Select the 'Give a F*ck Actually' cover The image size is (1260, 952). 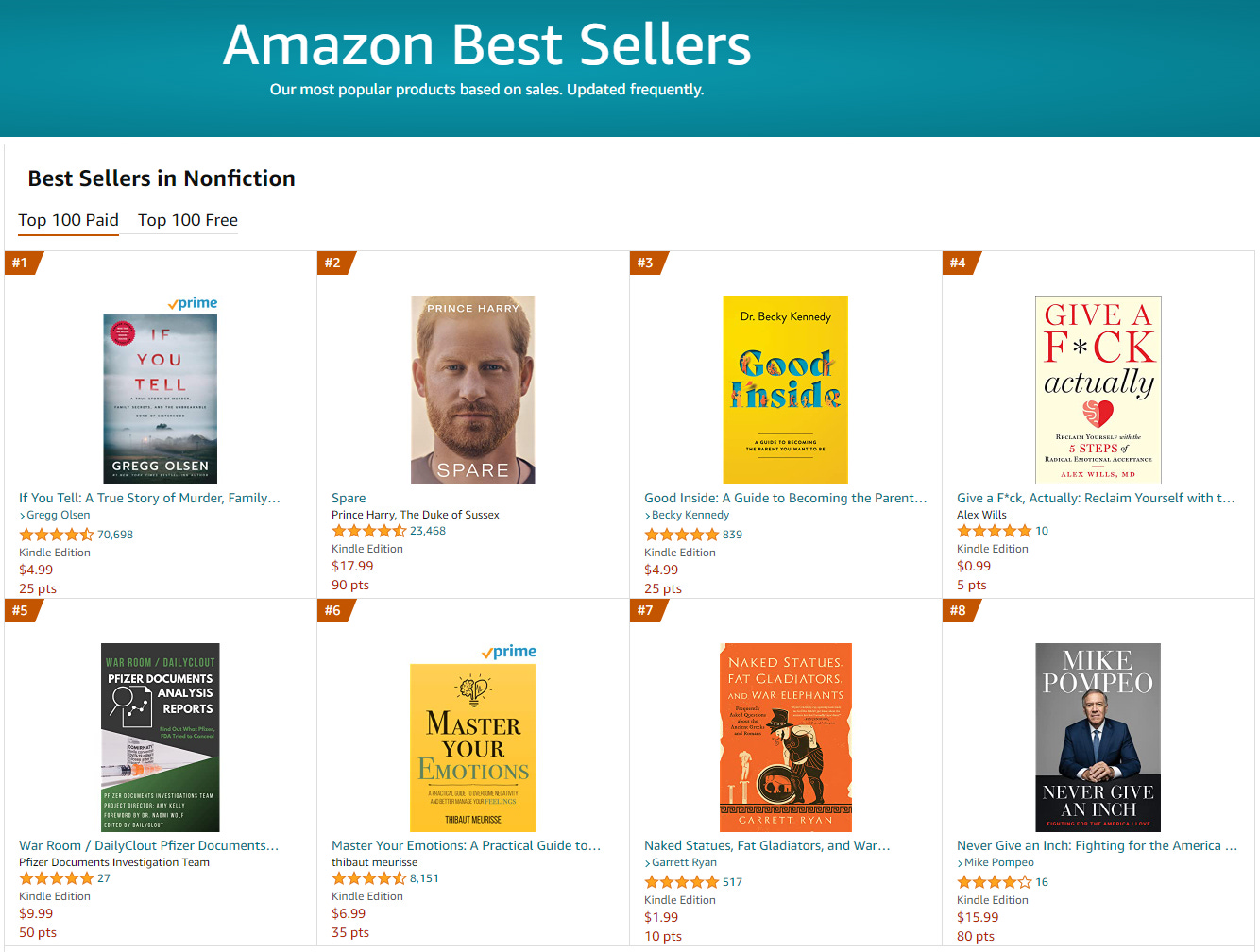coord(1098,389)
